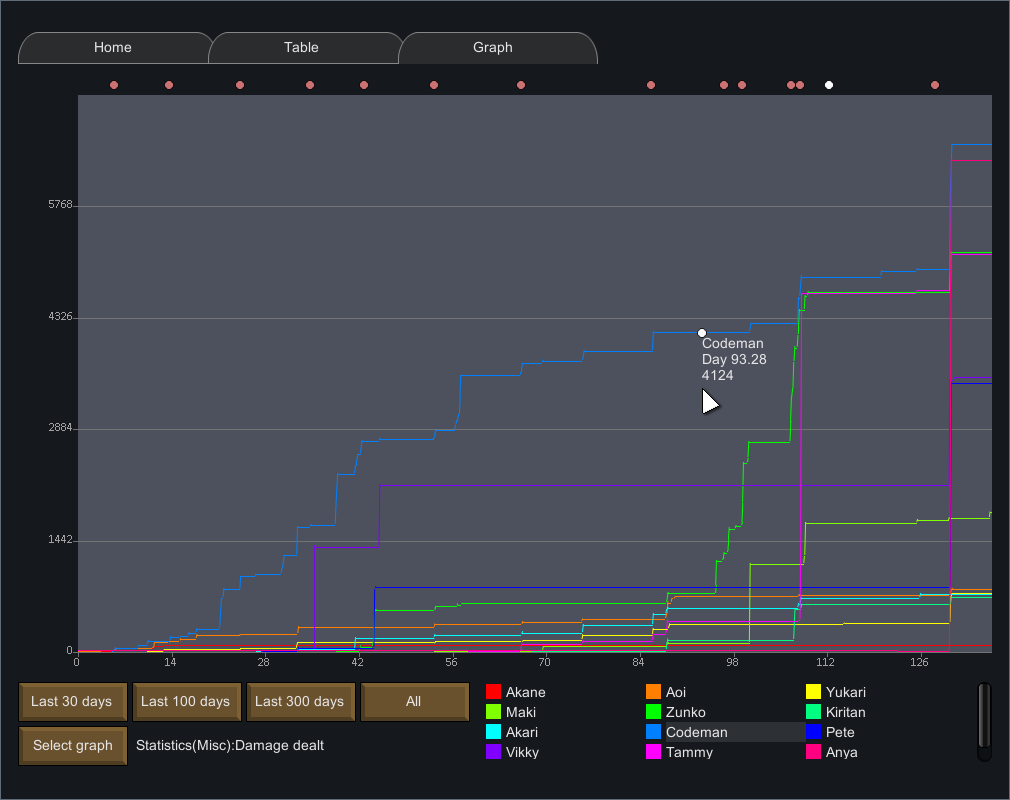Click the dark blue Pete color swatch

[x=814, y=732]
